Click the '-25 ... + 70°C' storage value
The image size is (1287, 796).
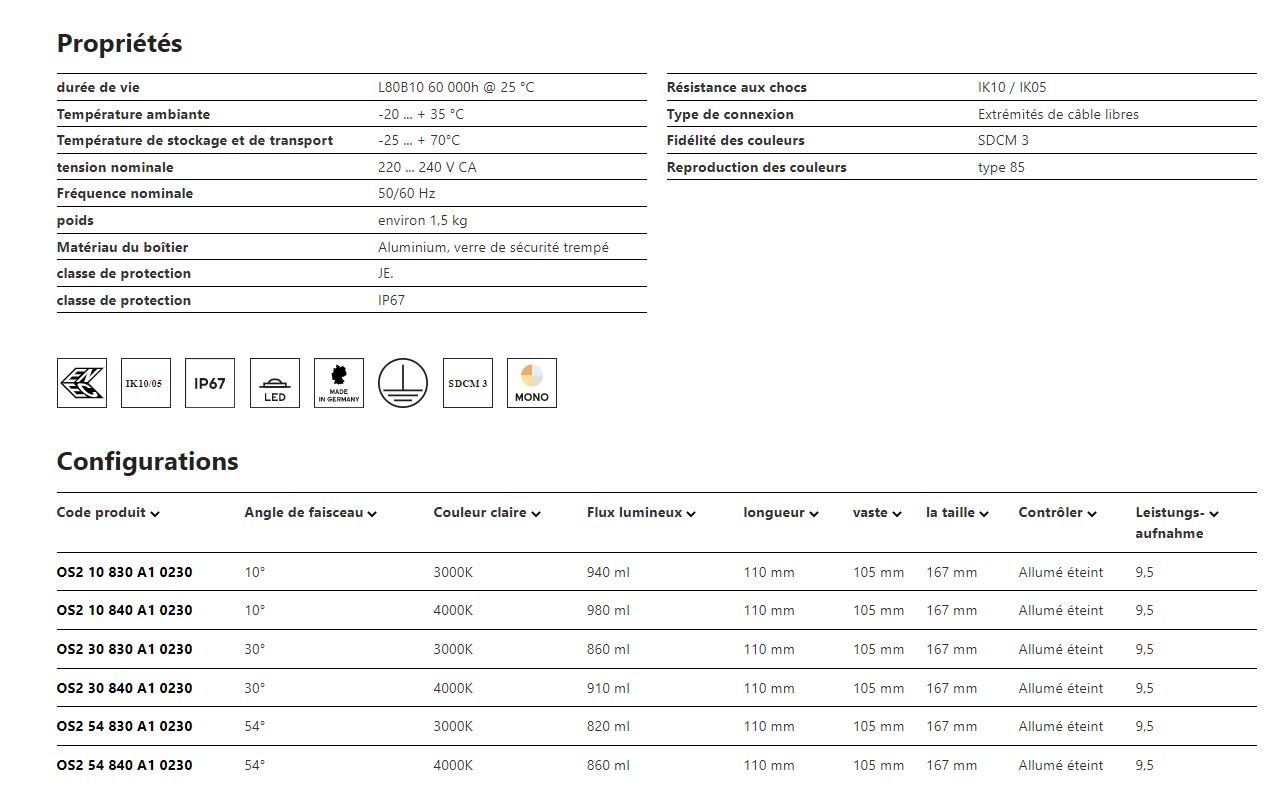click(x=419, y=140)
